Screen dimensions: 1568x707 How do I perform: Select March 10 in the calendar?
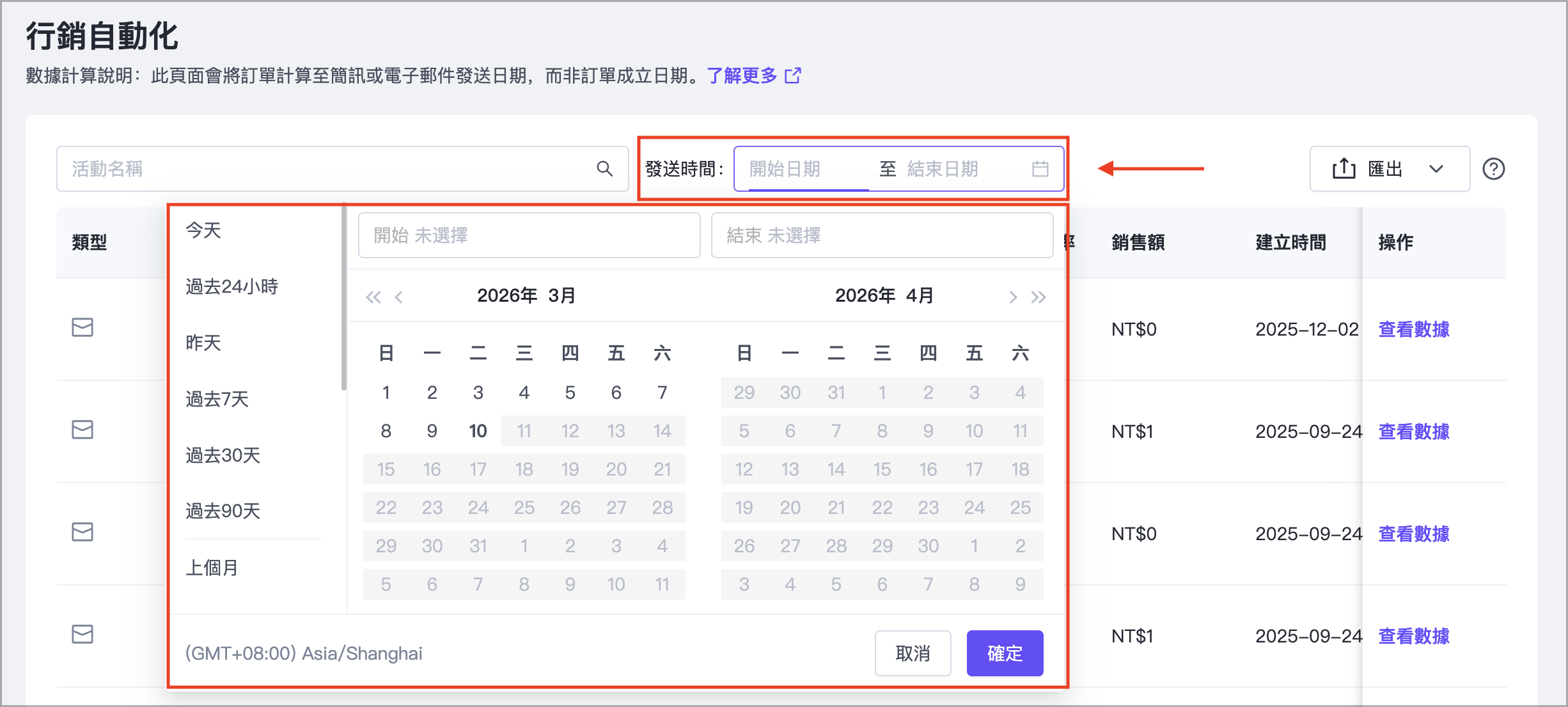(478, 430)
